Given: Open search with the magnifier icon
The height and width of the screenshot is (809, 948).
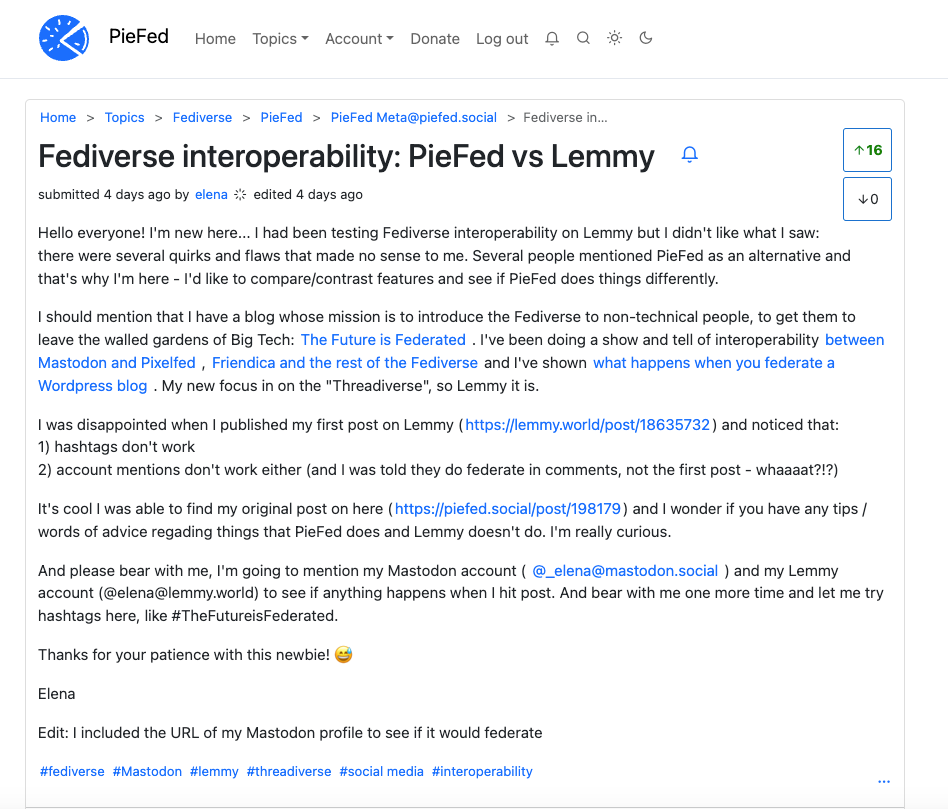Looking at the screenshot, I should (x=583, y=39).
